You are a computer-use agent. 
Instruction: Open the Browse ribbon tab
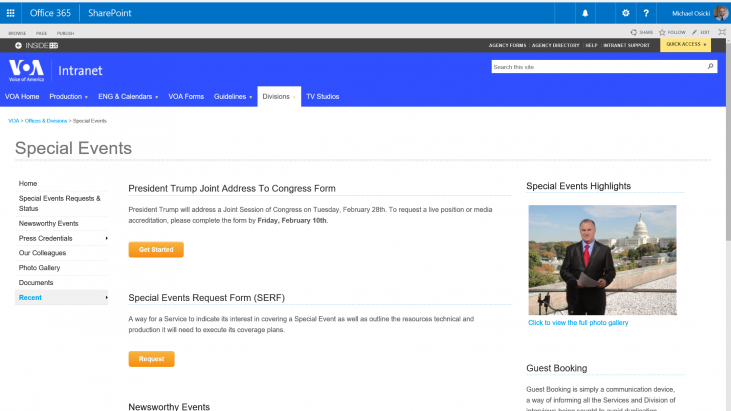17,34
